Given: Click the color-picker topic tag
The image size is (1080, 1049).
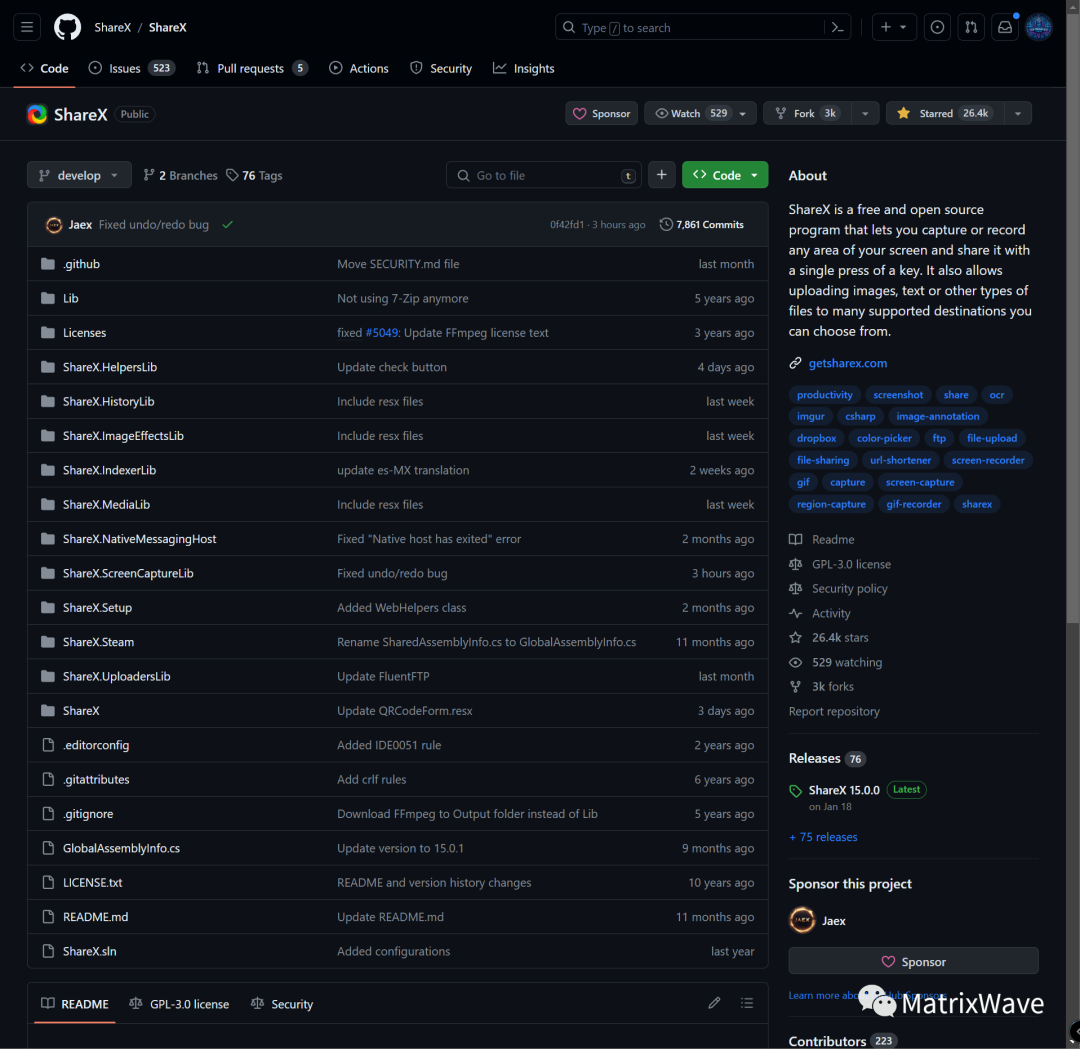Looking at the screenshot, I should coord(884,438).
